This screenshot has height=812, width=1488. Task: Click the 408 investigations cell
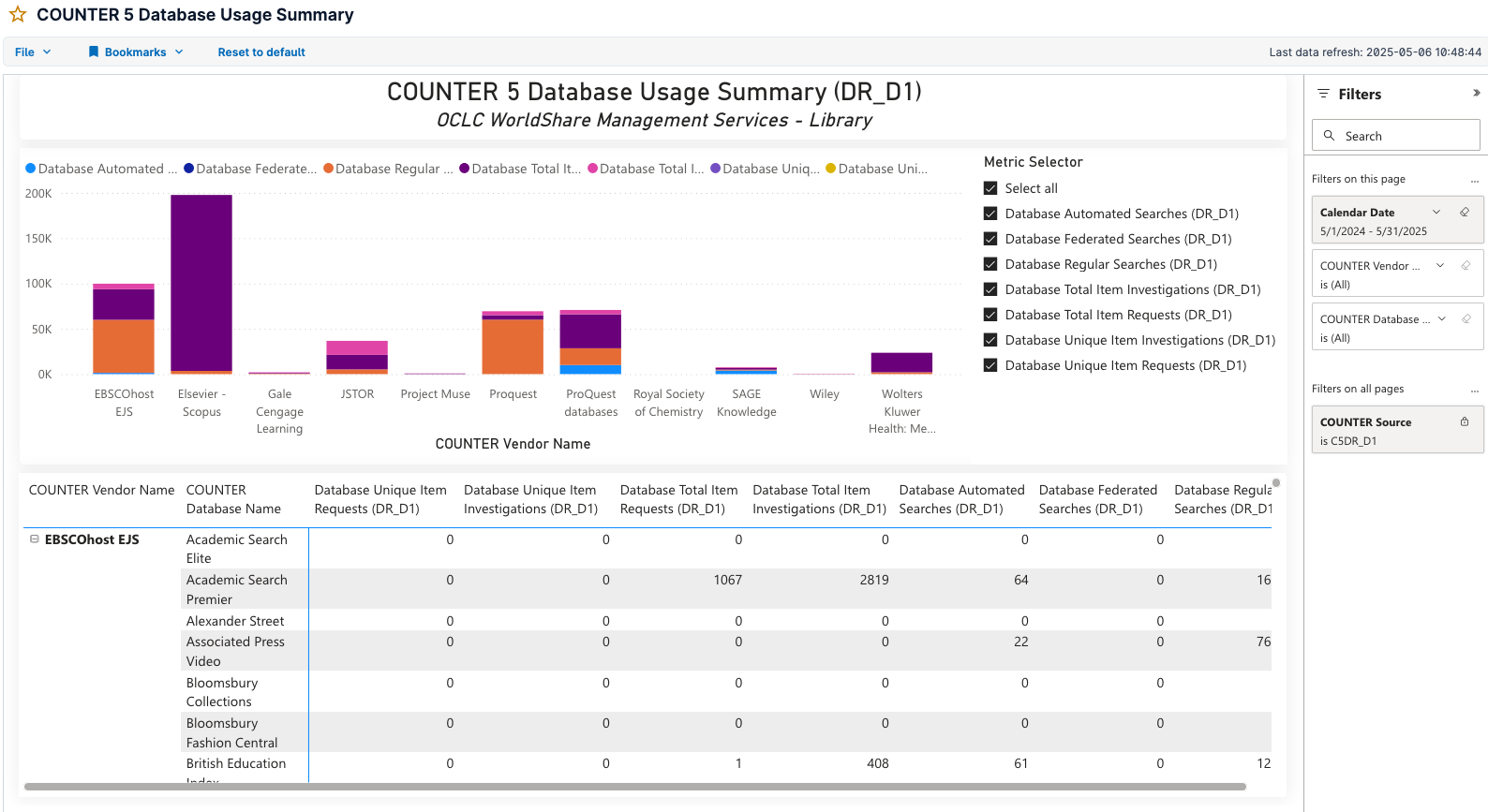(877, 763)
